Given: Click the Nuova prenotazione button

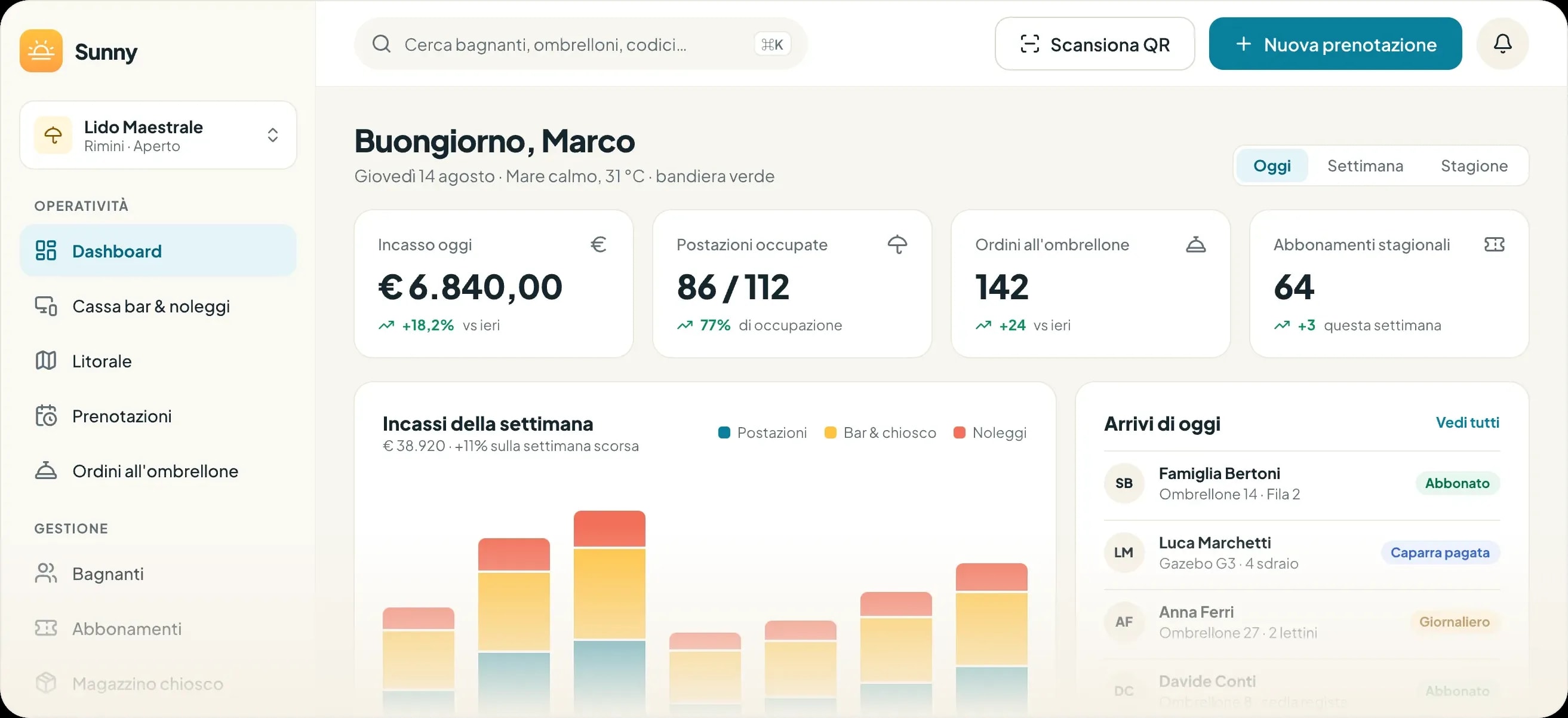Looking at the screenshot, I should [1335, 44].
